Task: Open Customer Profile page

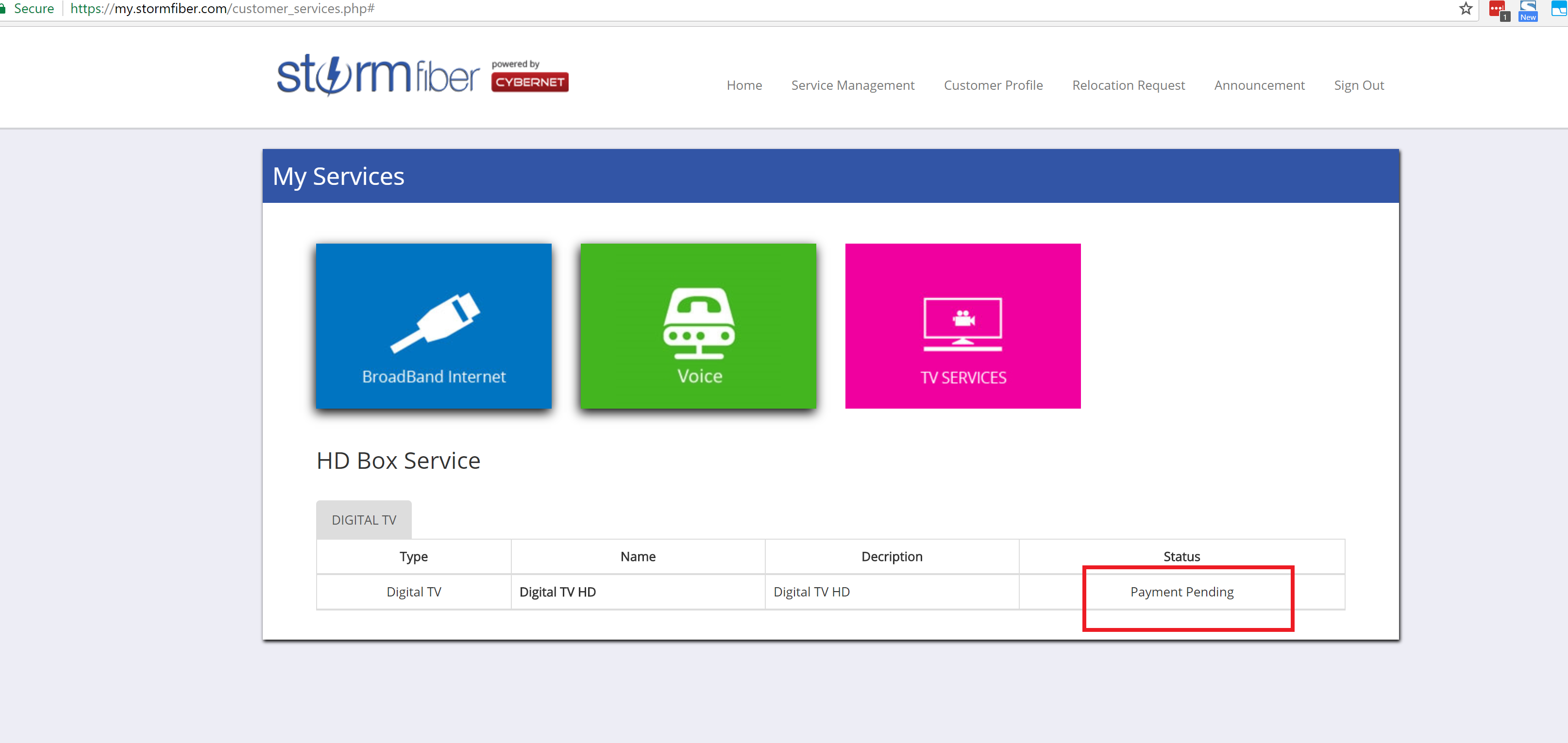Action: (x=994, y=85)
